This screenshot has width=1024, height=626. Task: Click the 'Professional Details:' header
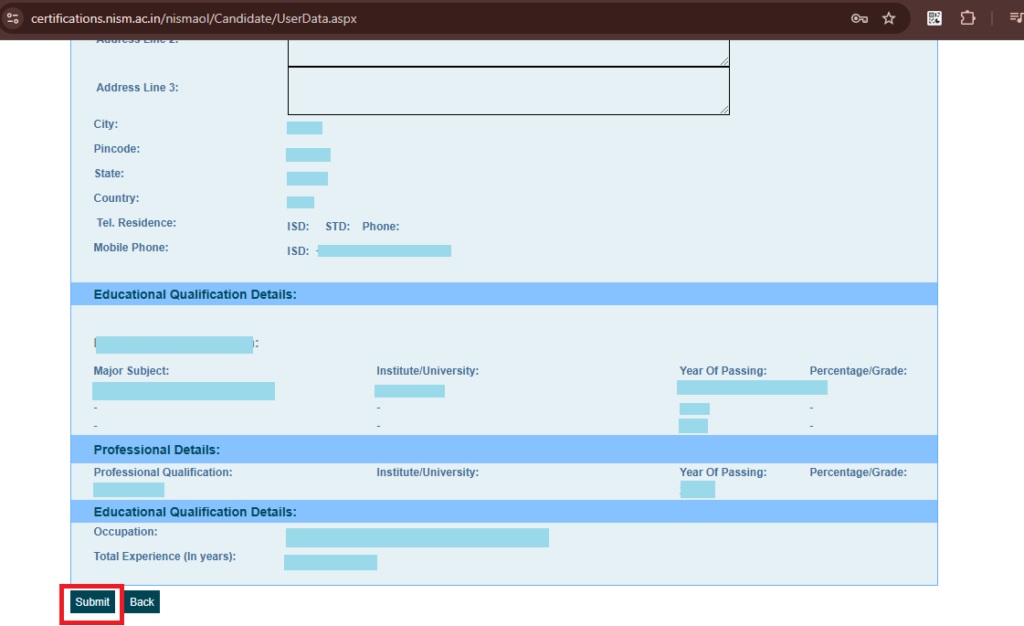click(157, 450)
